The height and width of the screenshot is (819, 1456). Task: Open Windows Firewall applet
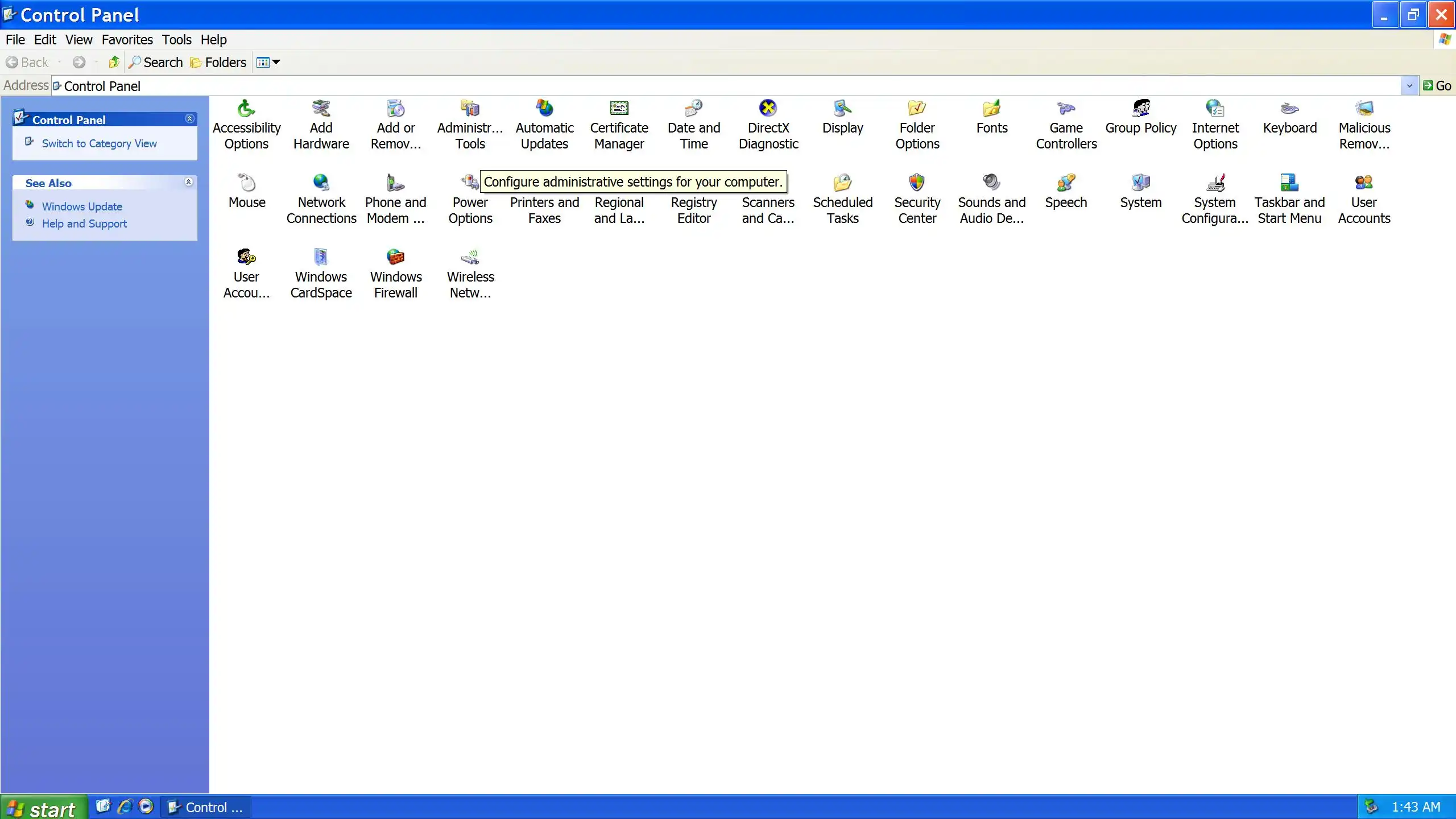click(395, 257)
